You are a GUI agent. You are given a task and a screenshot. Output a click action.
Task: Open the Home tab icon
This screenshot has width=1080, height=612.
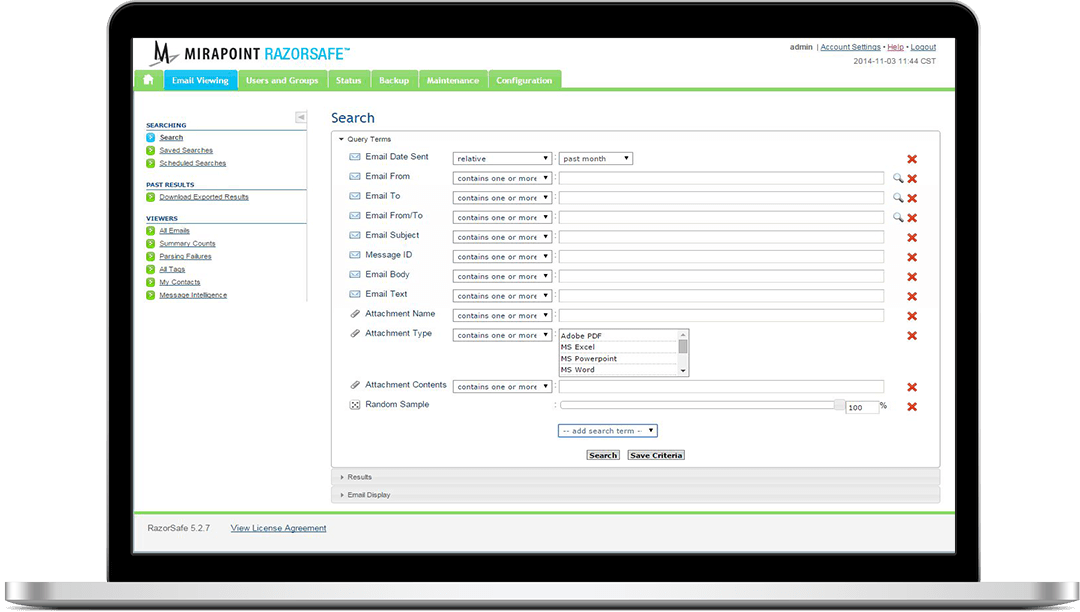(x=148, y=80)
